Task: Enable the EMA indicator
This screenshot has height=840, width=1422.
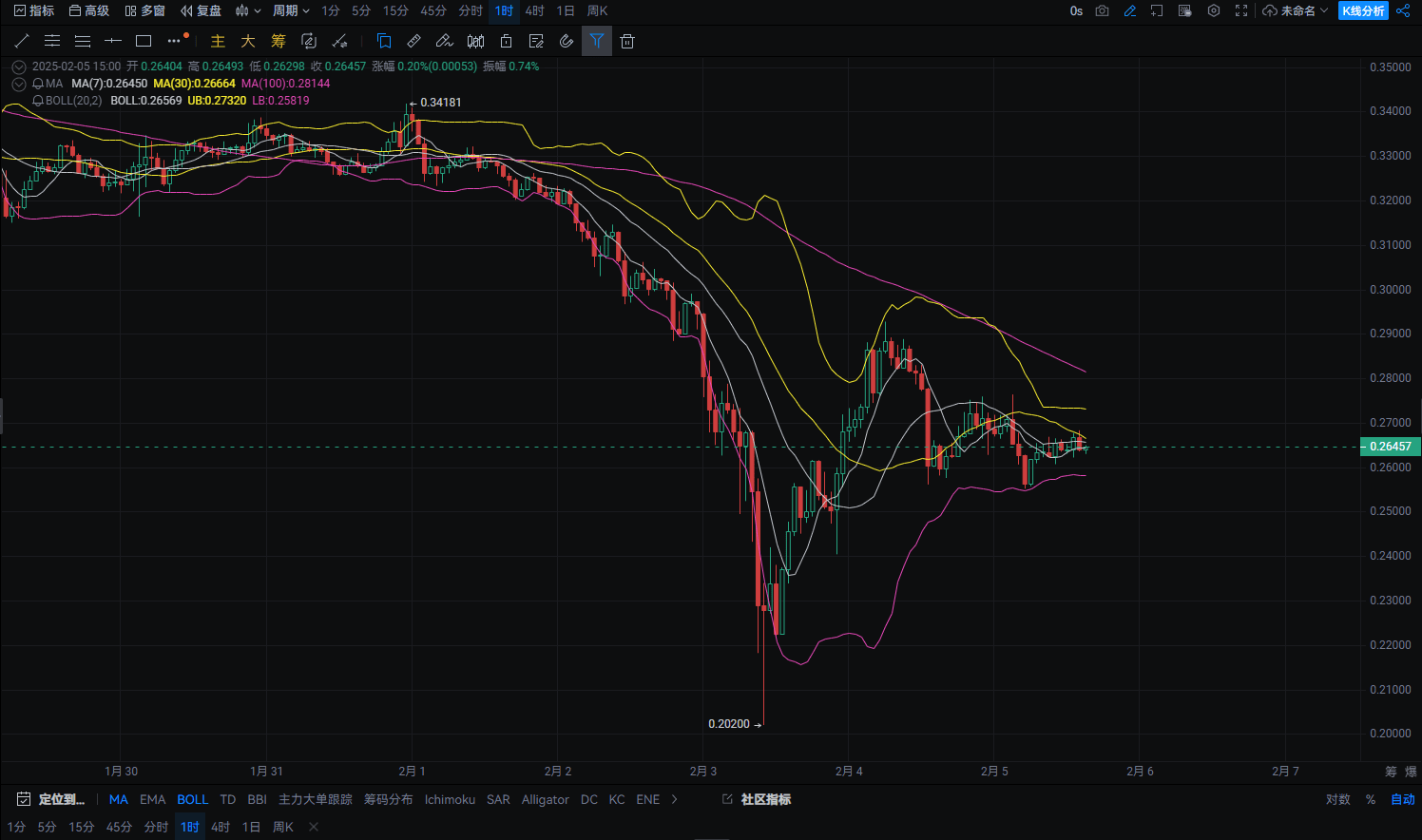Action: pos(152,799)
